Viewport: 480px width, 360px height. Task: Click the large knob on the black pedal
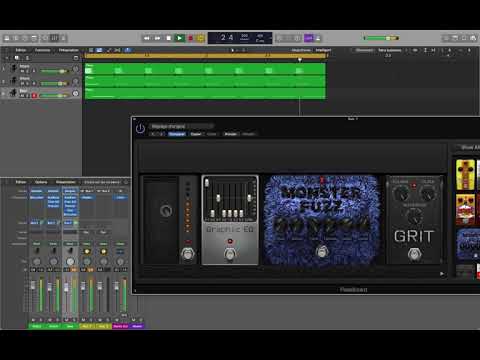(166, 211)
